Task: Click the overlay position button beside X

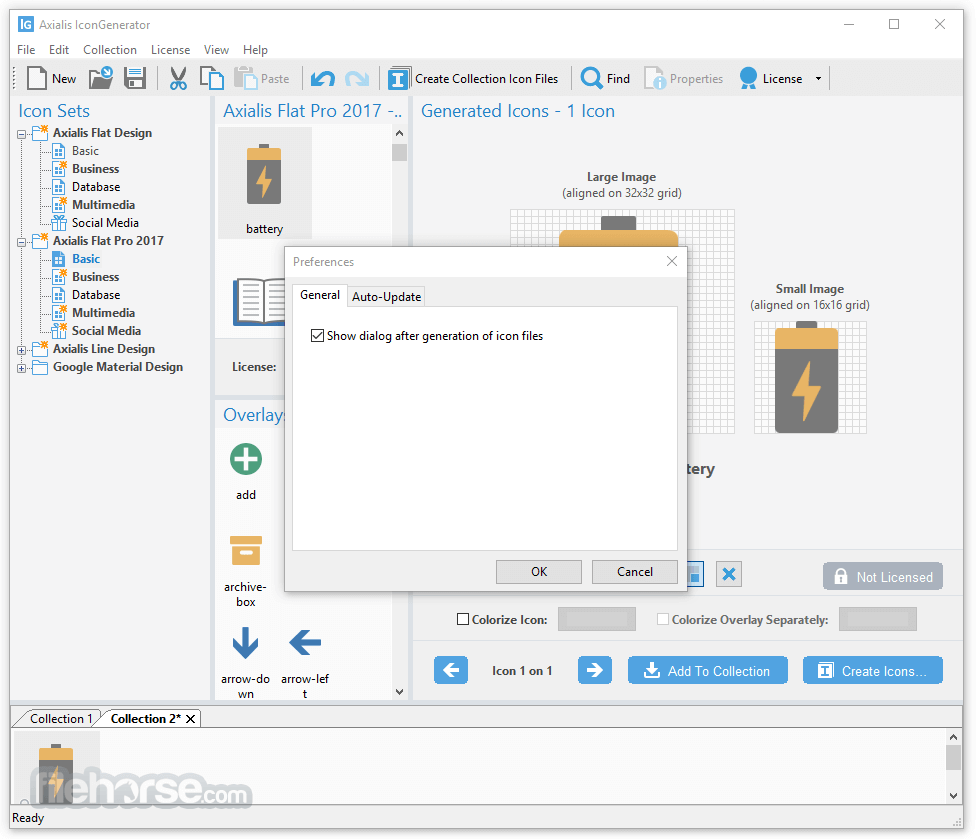Action: pos(696,574)
